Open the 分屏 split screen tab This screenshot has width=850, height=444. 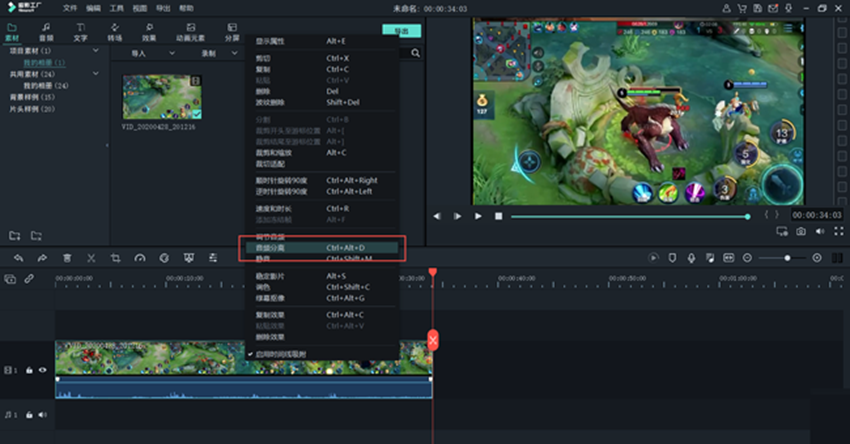[x=232, y=32]
